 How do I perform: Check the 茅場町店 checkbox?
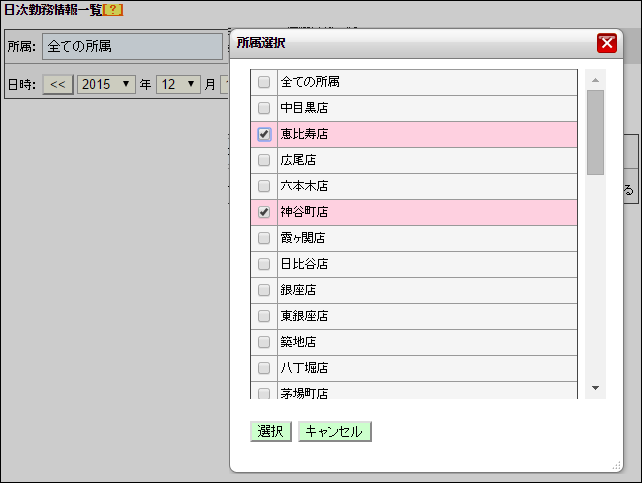click(x=264, y=393)
